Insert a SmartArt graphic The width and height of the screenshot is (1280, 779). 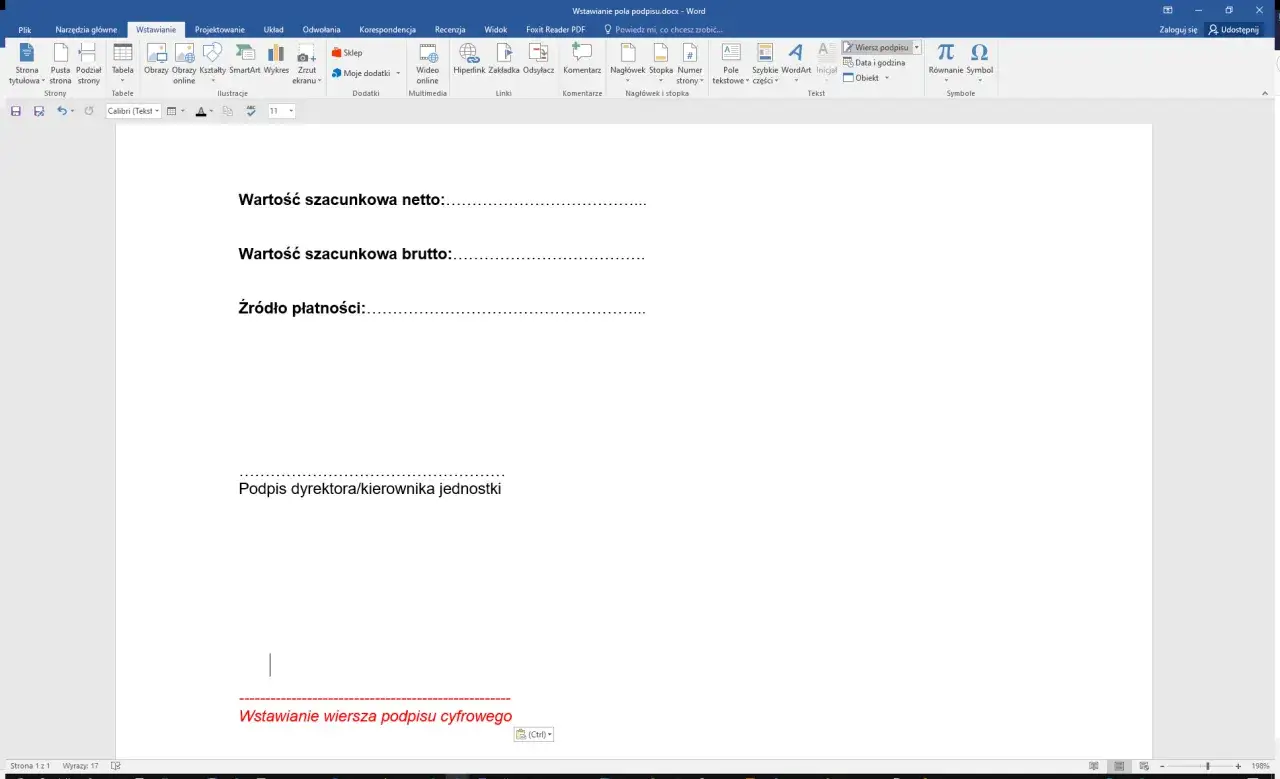coord(244,63)
